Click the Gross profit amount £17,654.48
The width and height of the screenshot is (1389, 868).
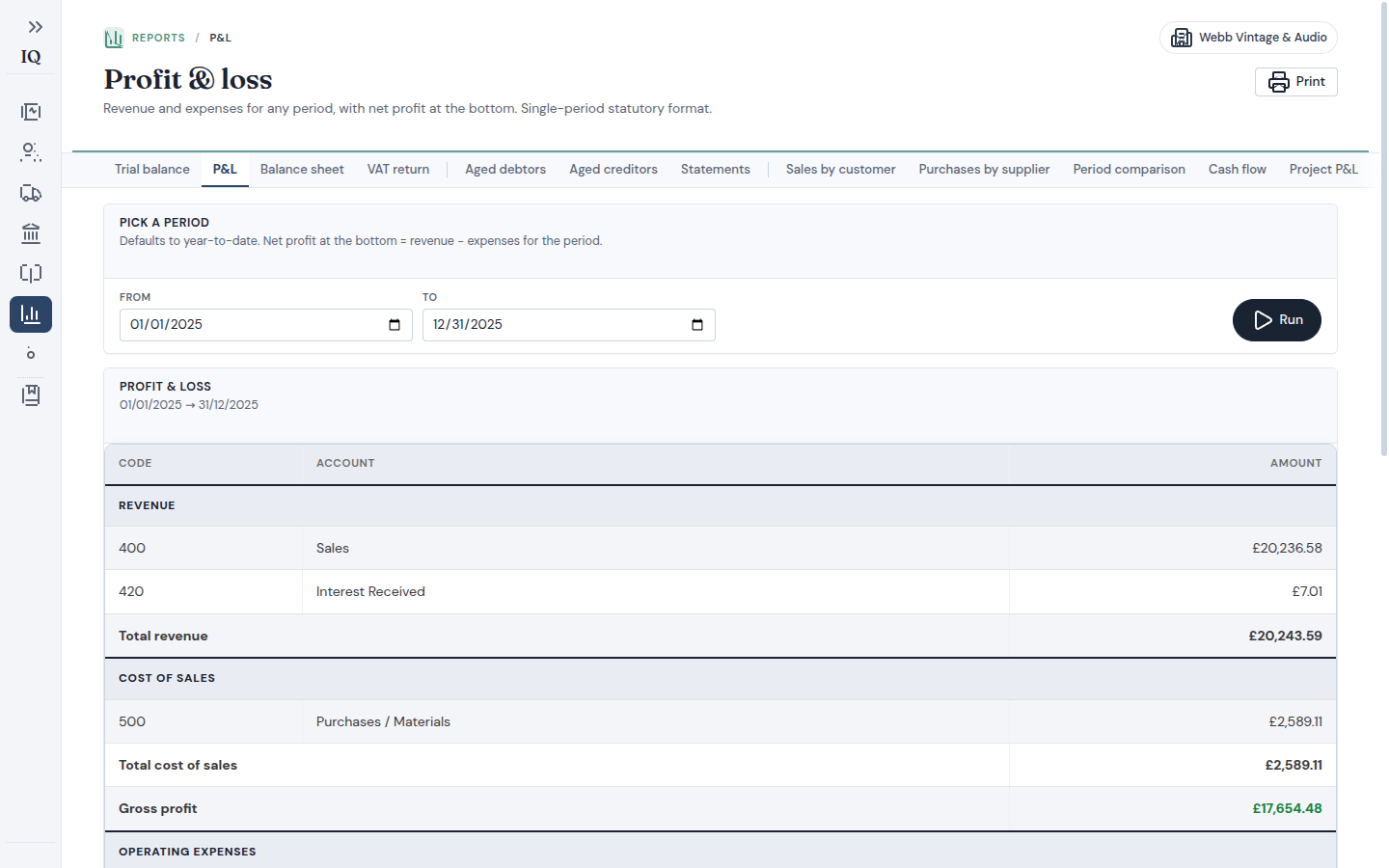1287,809
